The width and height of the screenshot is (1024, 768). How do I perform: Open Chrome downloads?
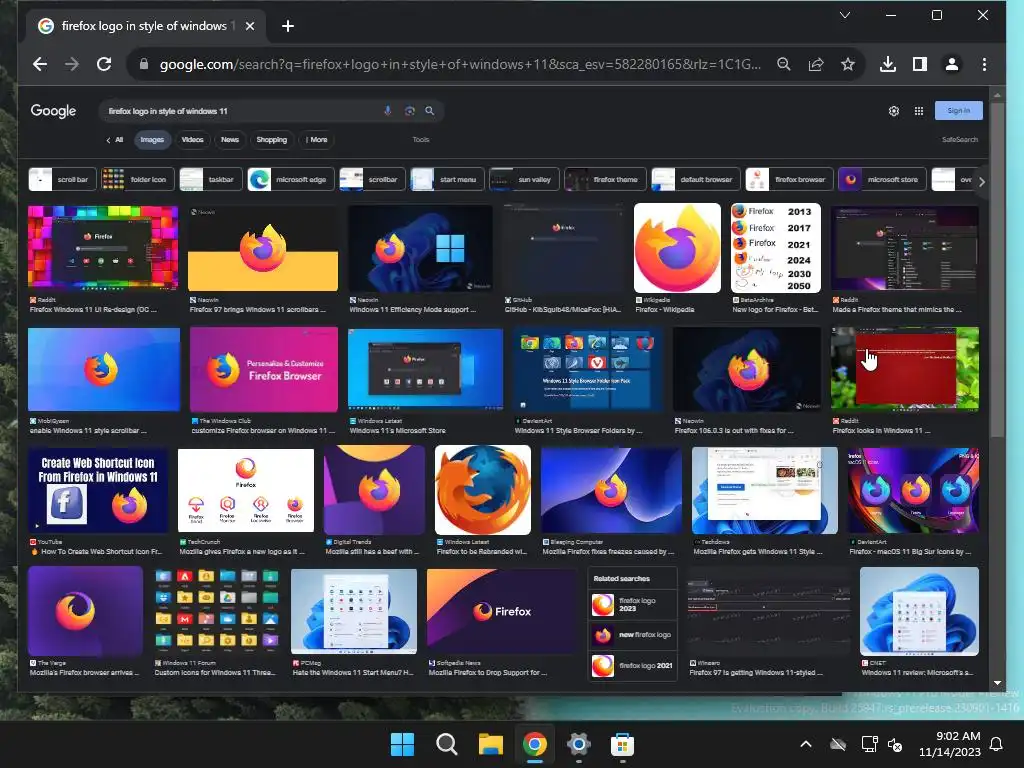click(888, 64)
